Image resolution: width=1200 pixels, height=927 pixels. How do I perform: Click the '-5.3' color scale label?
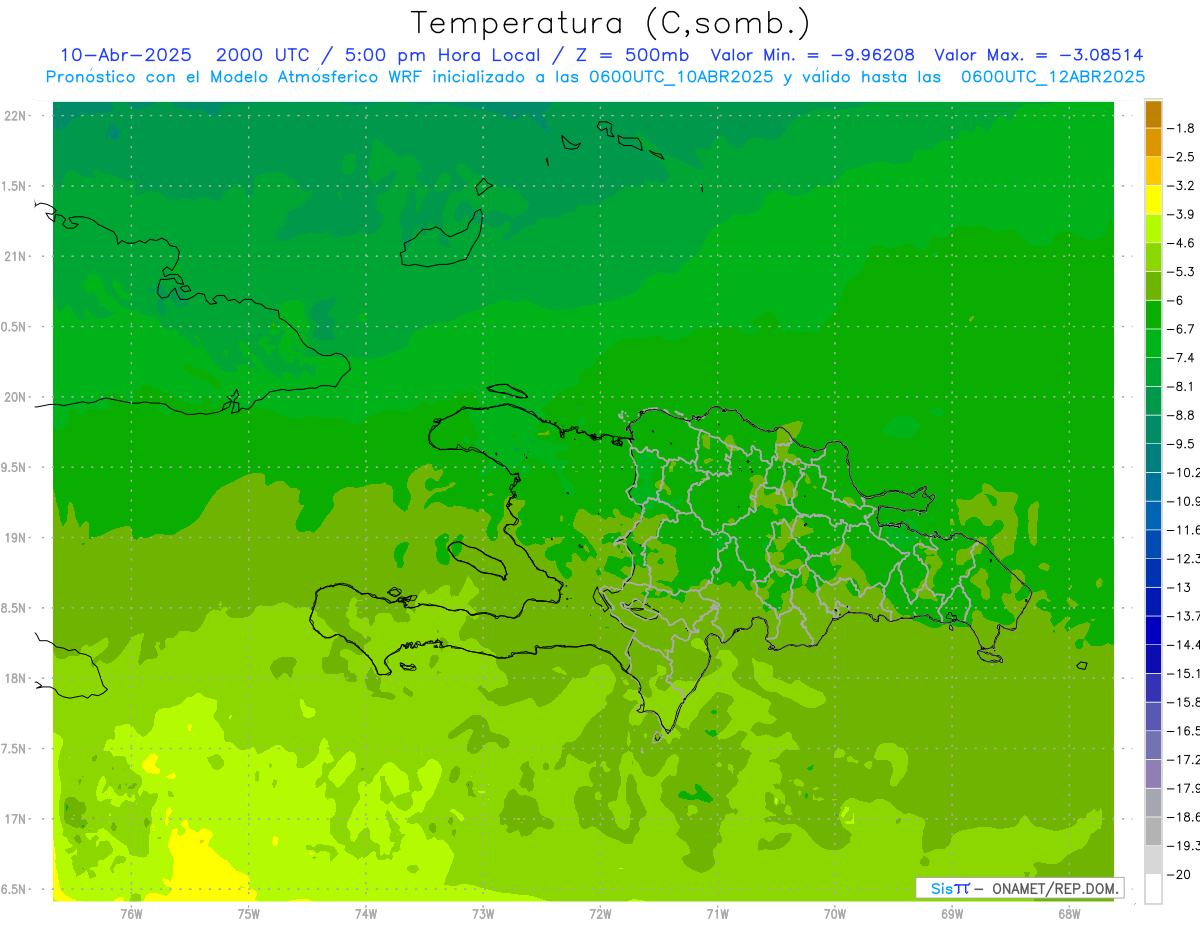[1181, 271]
